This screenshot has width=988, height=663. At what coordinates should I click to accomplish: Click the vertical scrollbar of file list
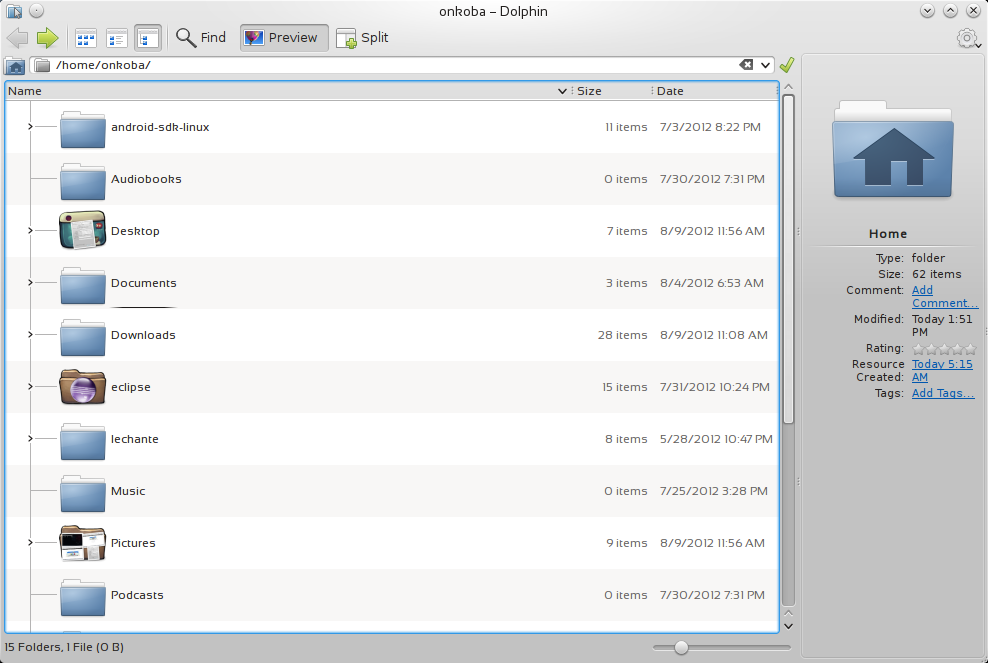coord(788,258)
